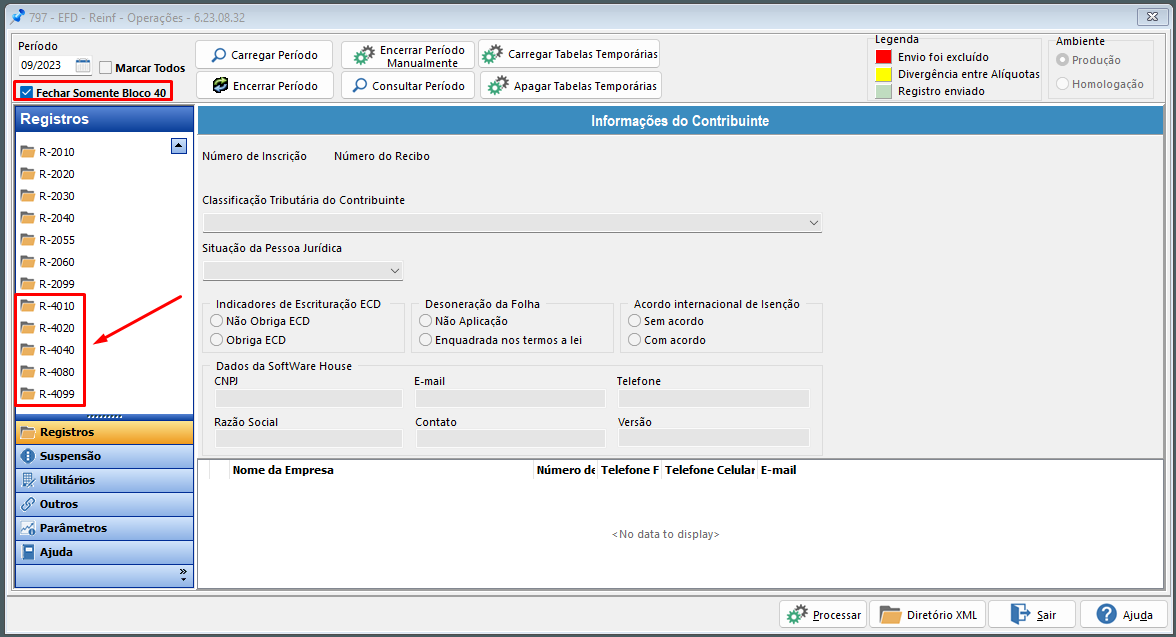
Task: Click the Utilitários panel icon
Action: (x=28, y=480)
